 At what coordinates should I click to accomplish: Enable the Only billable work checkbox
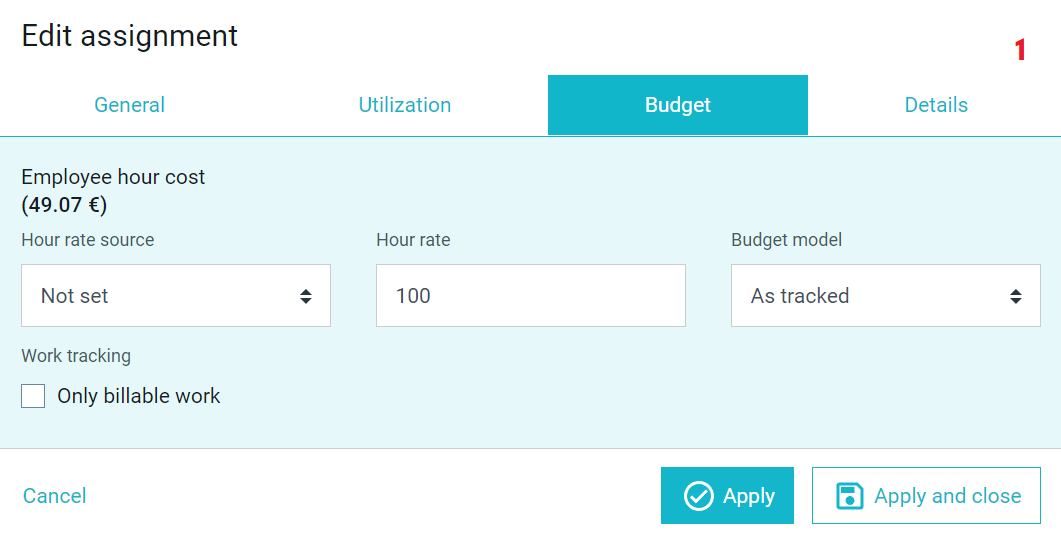click(x=33, y=396)
